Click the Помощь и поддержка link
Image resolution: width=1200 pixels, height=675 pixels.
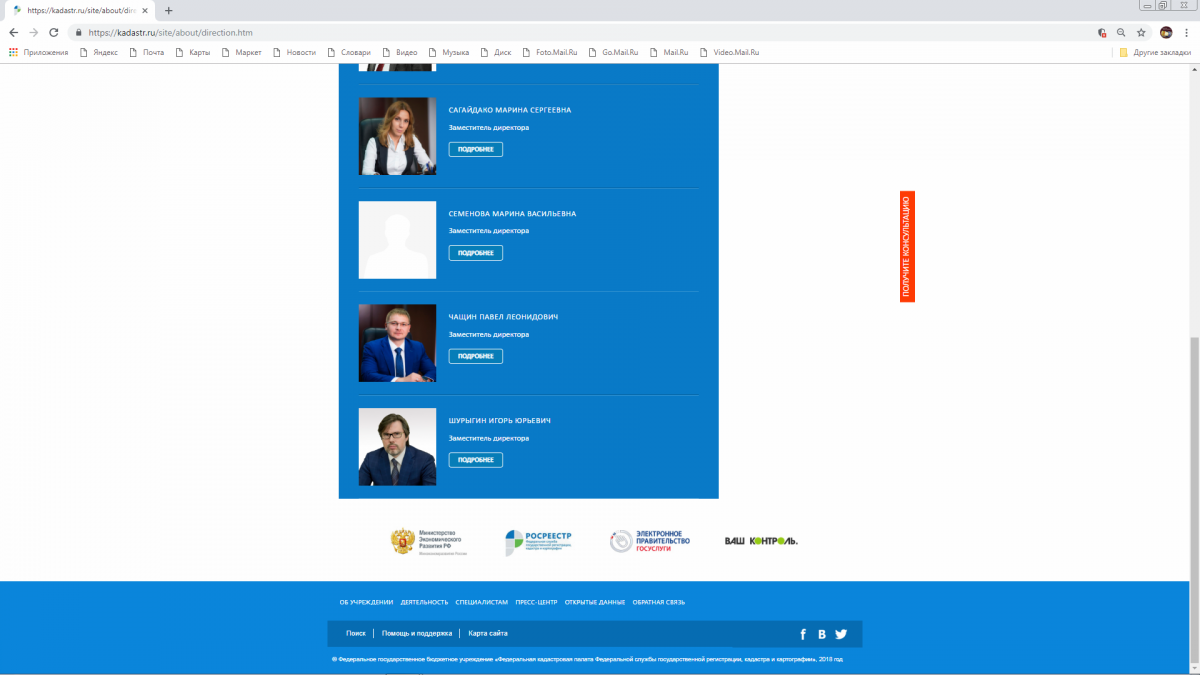coord(417,634)
